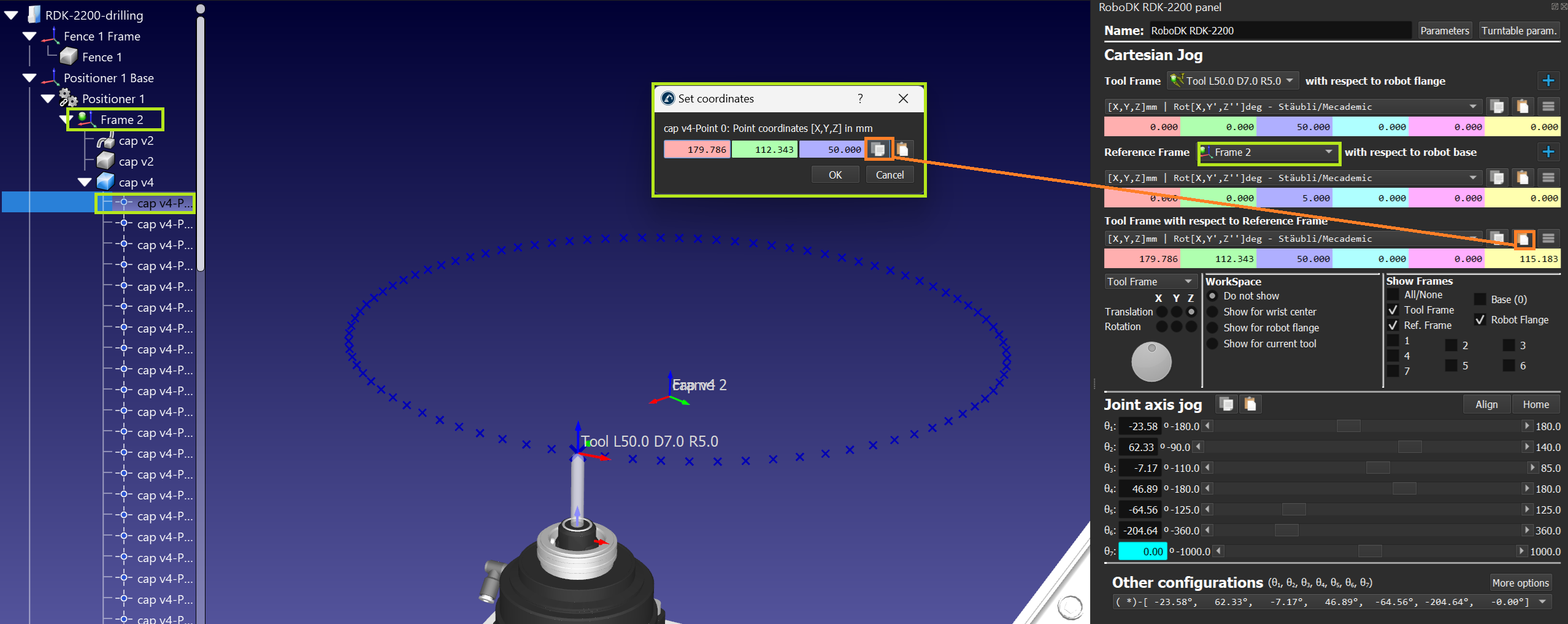
Task: Copy the Reference Frame pose values
Action: click(x=1497, y=177)
